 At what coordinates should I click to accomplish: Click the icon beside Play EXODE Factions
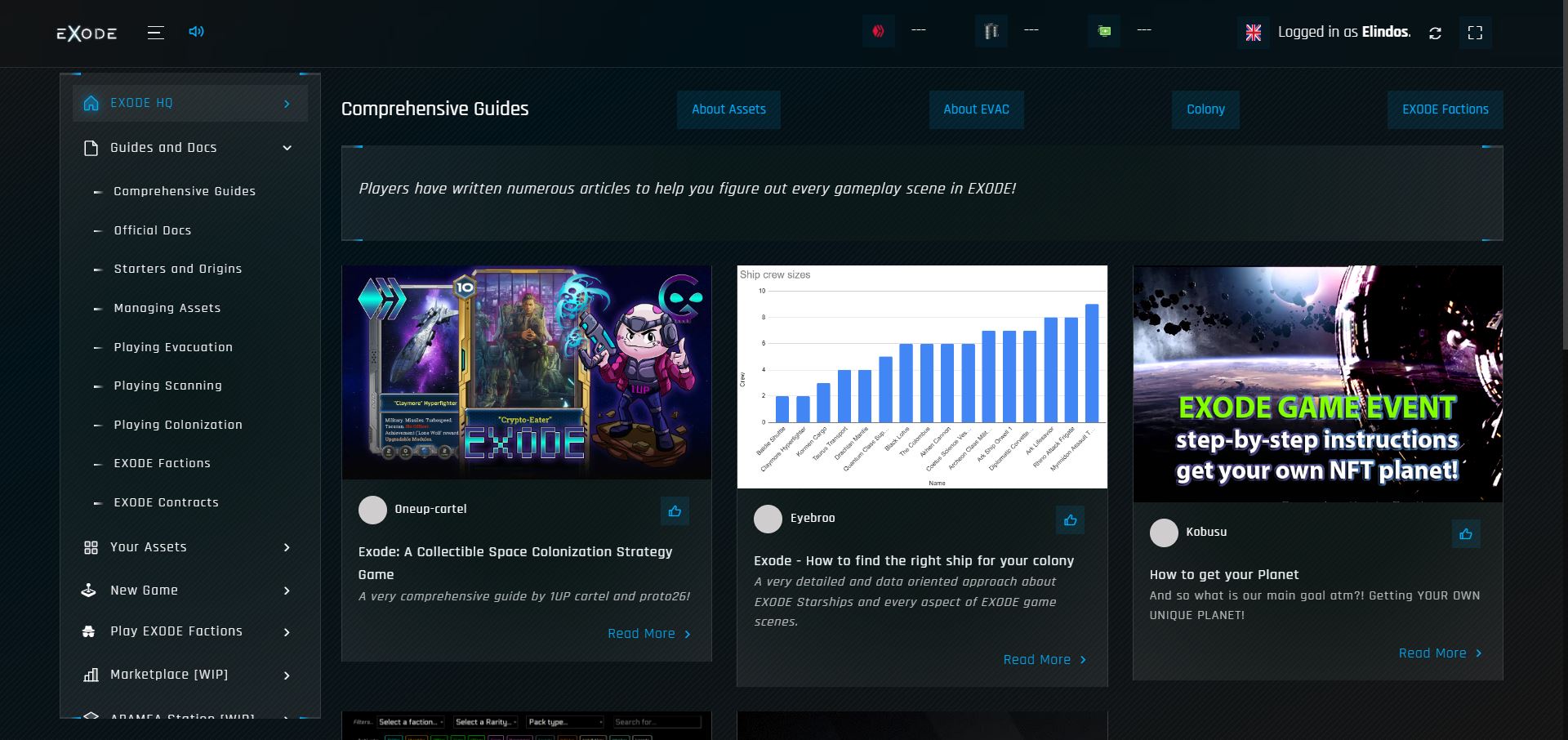[x=89, y=631]
